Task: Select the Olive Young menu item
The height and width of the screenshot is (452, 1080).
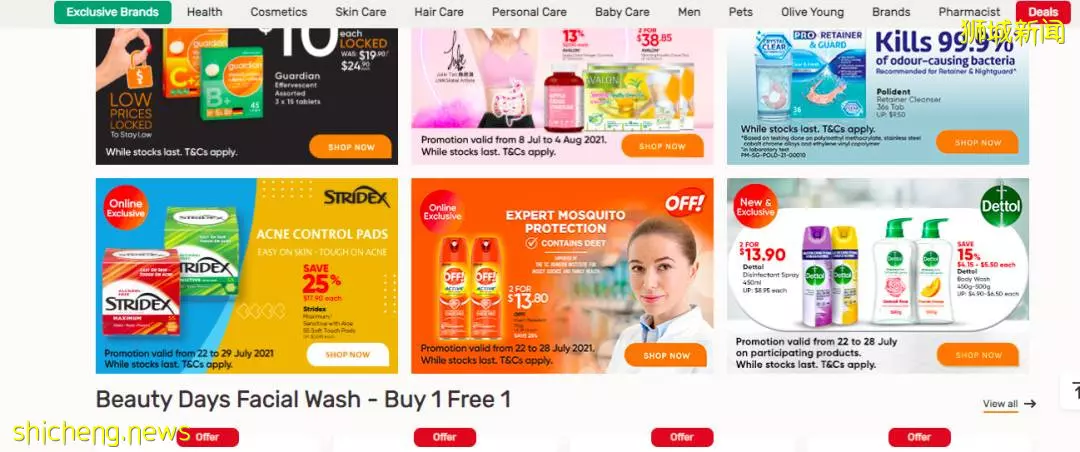Action: (x=812, y=12)
